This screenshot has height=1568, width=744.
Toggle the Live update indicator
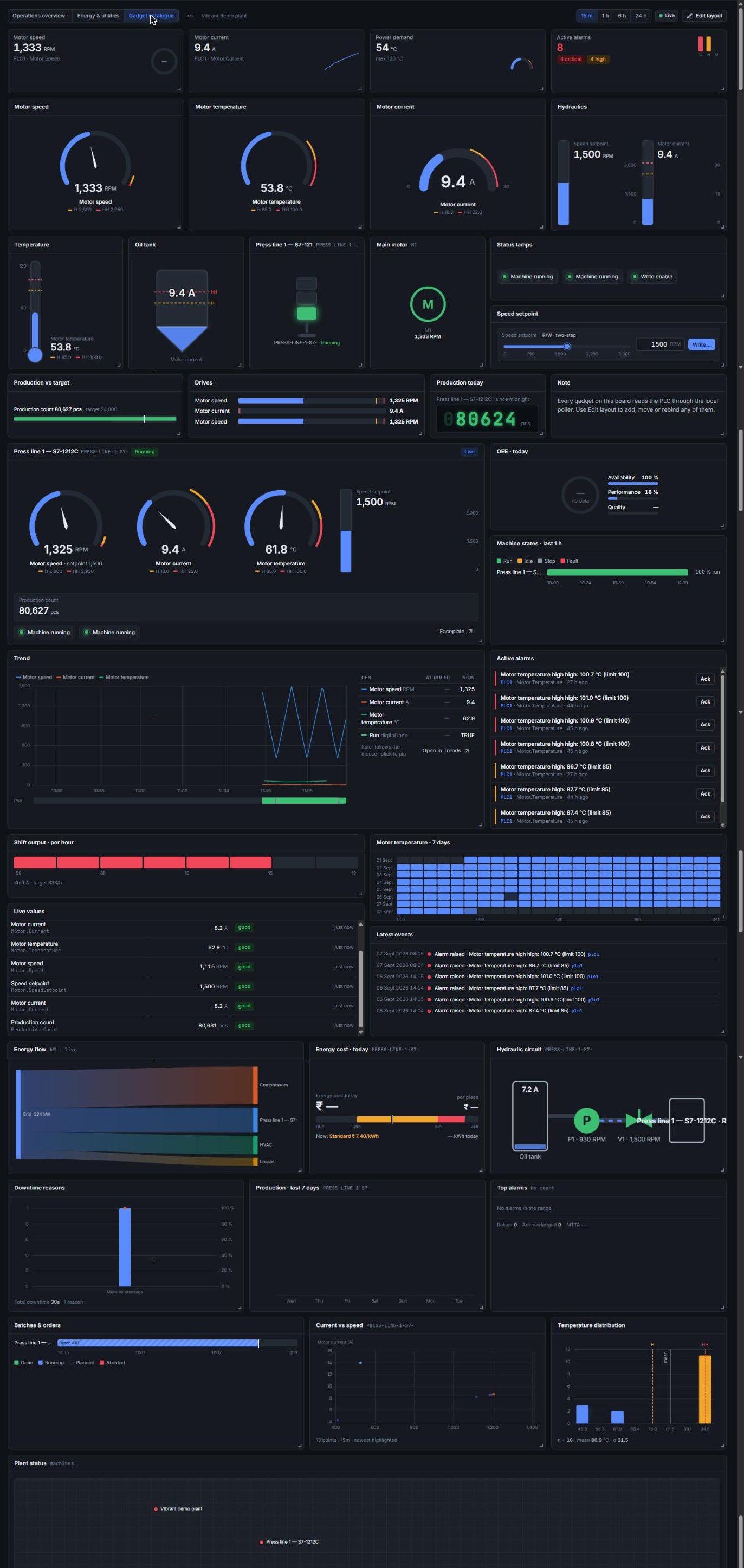coord(666,16)
